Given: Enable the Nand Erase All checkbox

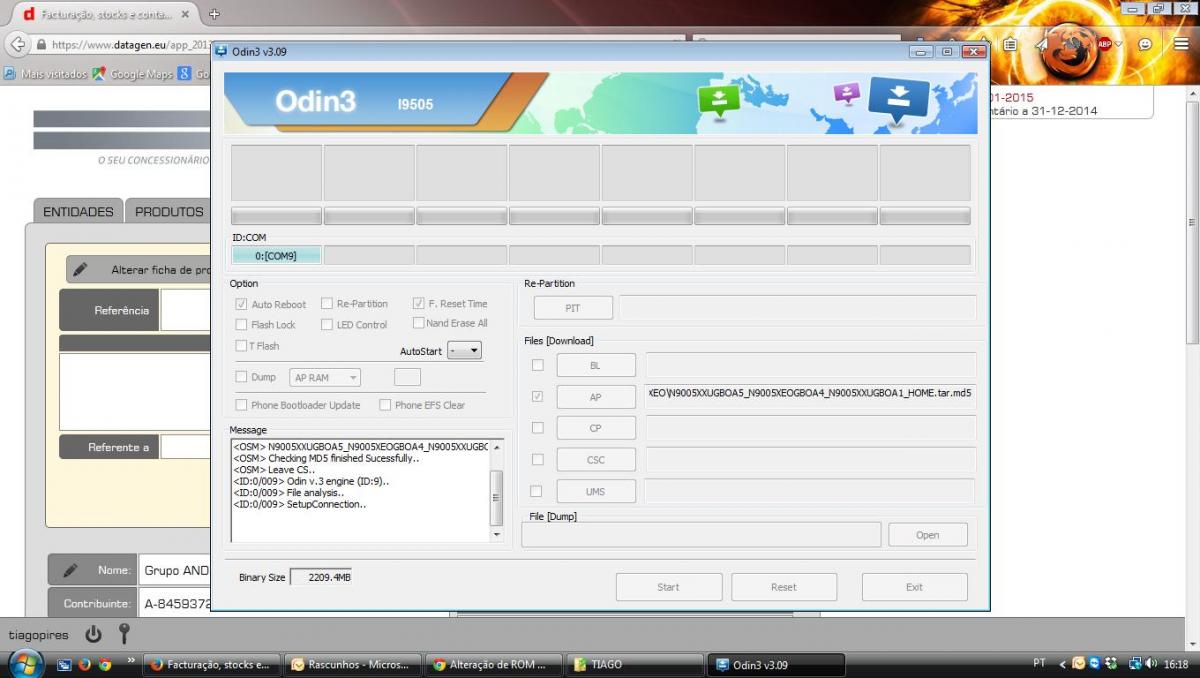Looking at the screenshot, I should click(419, 323).
